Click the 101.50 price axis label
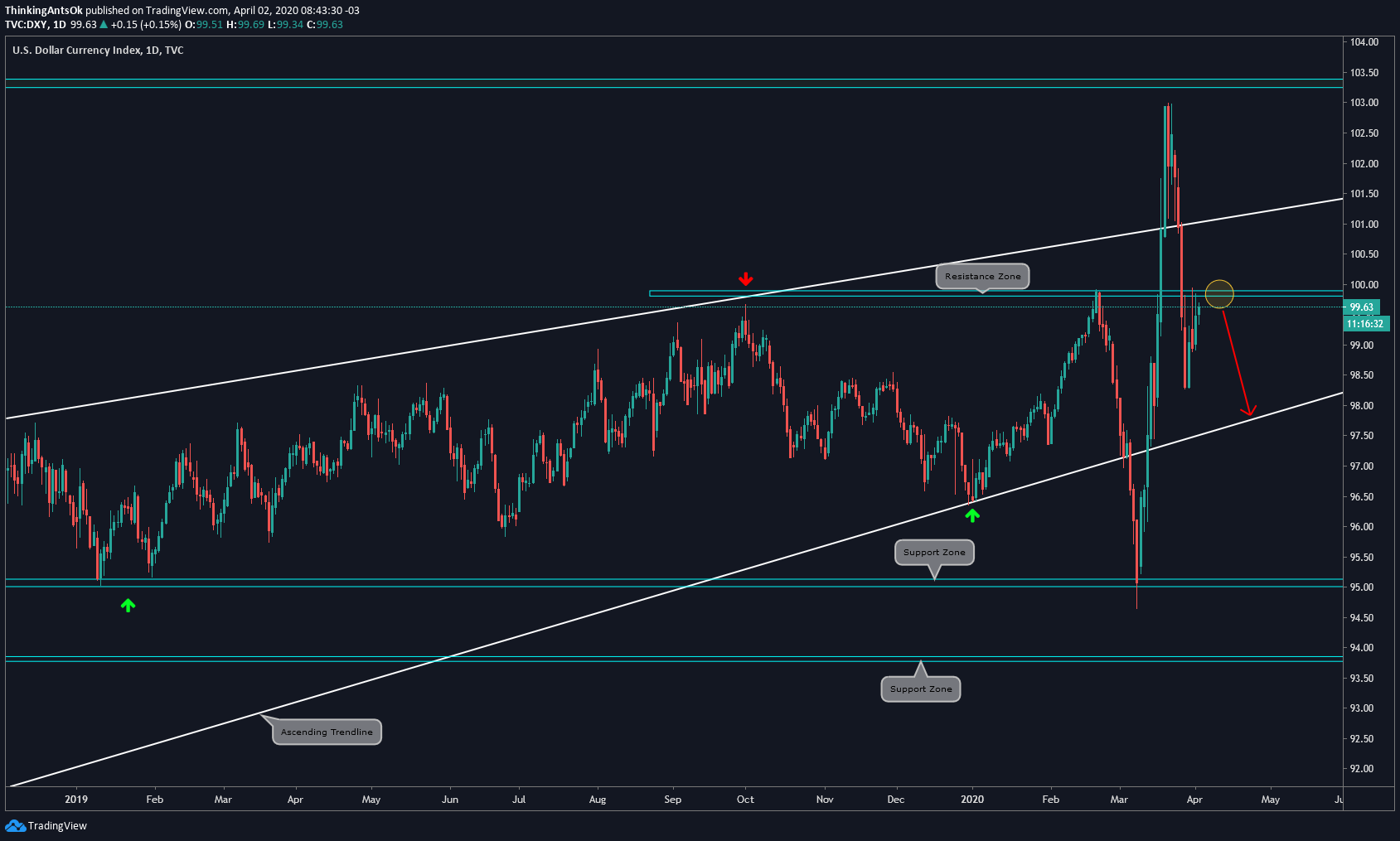 coord(1364,194)
